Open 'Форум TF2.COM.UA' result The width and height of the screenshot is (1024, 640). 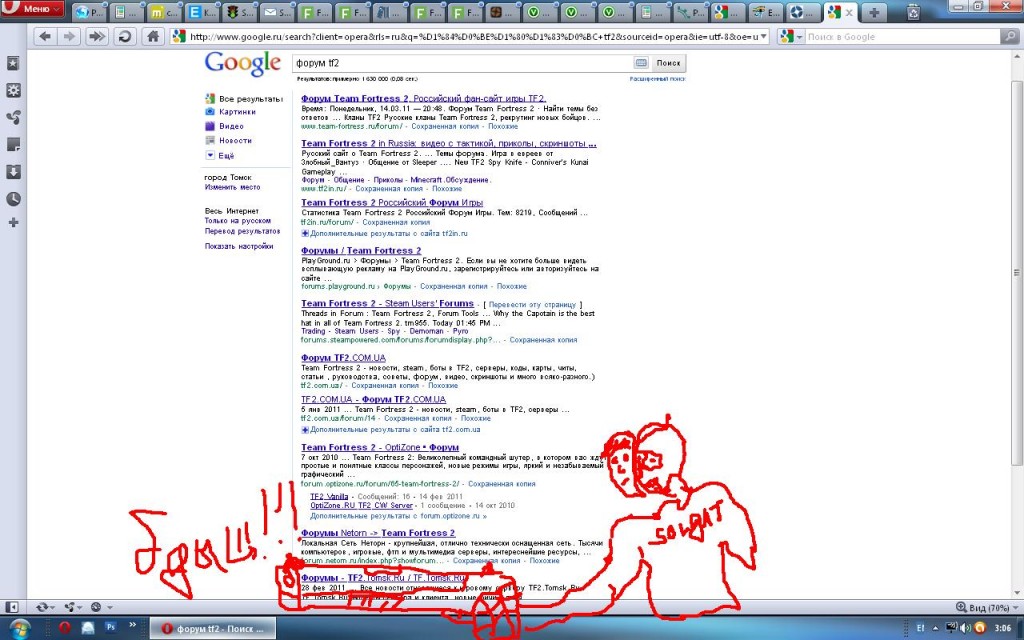pos(344,358)
